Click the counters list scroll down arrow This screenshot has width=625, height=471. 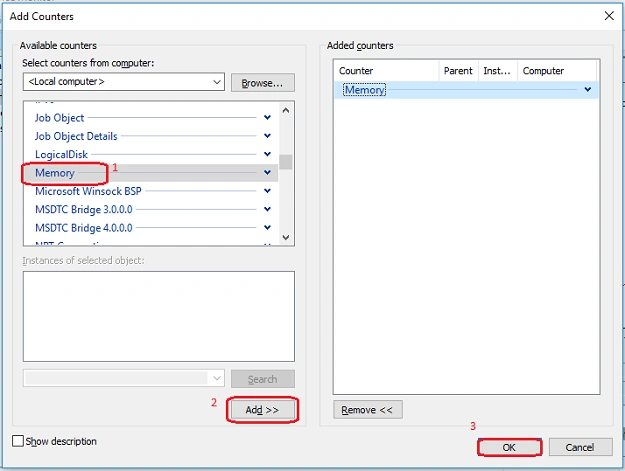point(286,237)
